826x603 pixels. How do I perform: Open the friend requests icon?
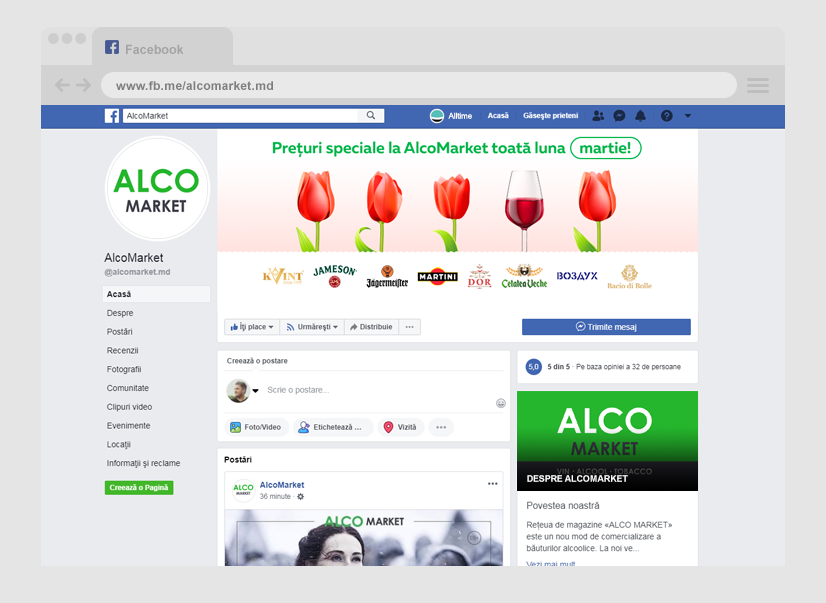598,116
